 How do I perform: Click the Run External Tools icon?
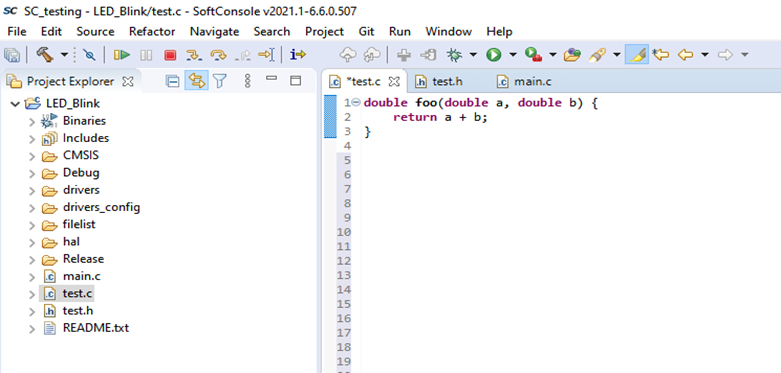(533, 55)
